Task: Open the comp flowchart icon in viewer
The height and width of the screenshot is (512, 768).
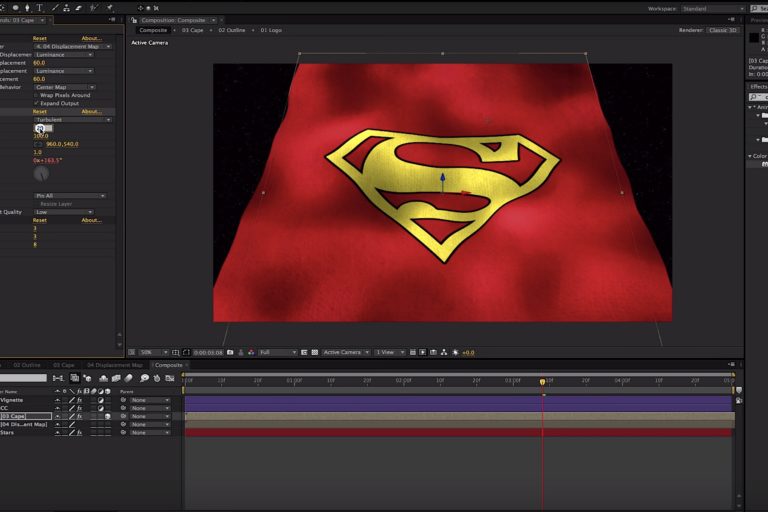Action: click(x=444, y=352)
